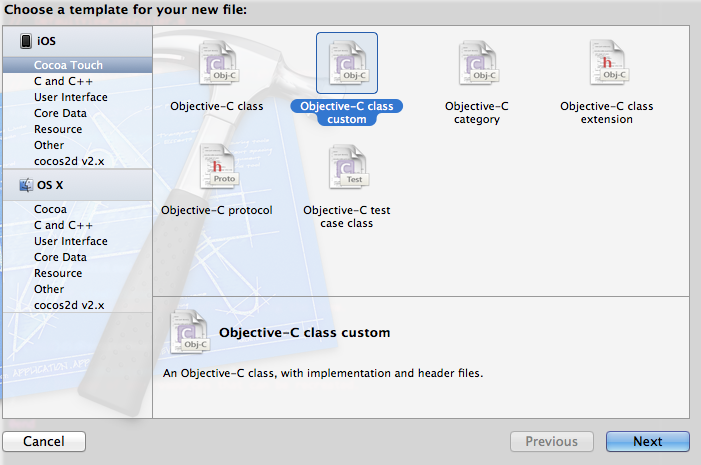Choose cocos2d v2.x under iOS
Screen dimensions: 701x465
pyautogui.click(x=77, y=161)
